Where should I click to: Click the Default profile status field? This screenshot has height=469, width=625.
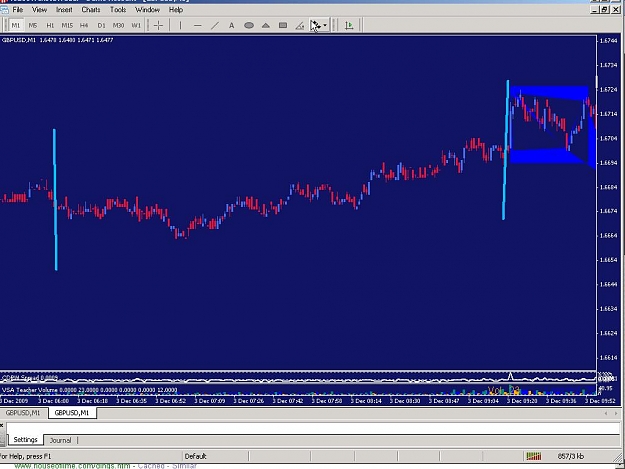tap(216, 456)
